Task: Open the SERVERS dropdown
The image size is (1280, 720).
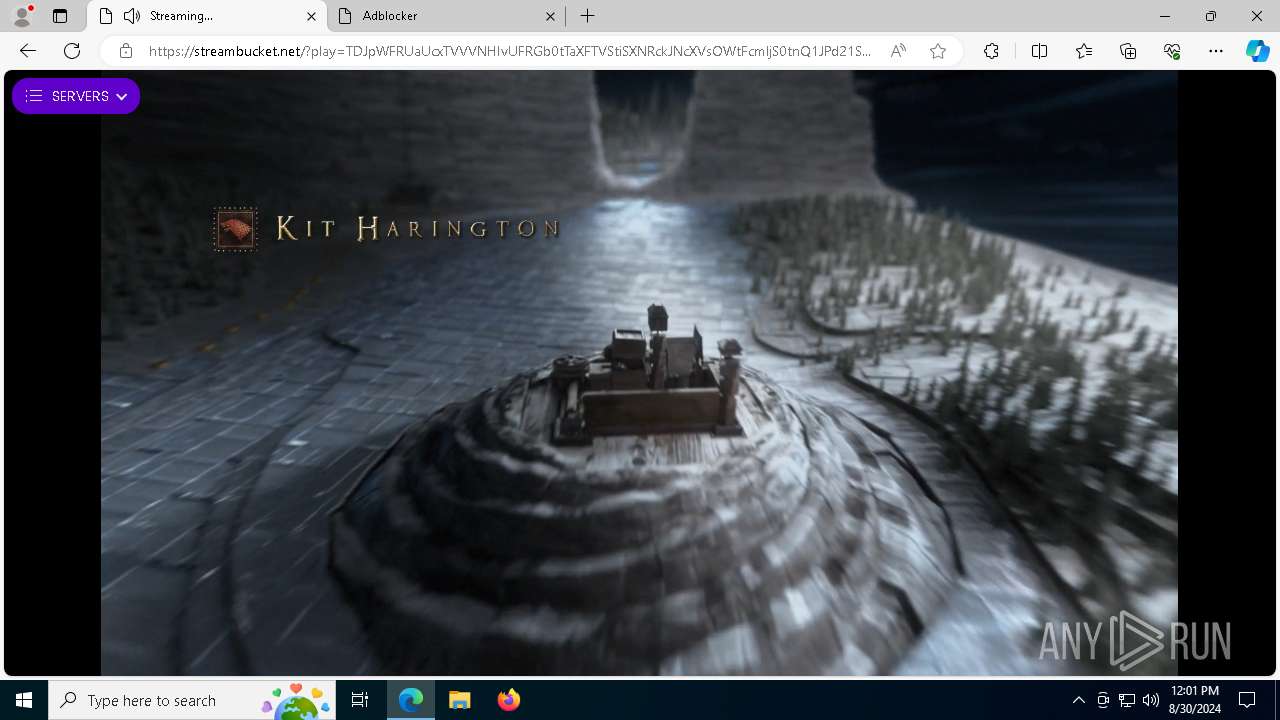Action: (x=76, y=96)
